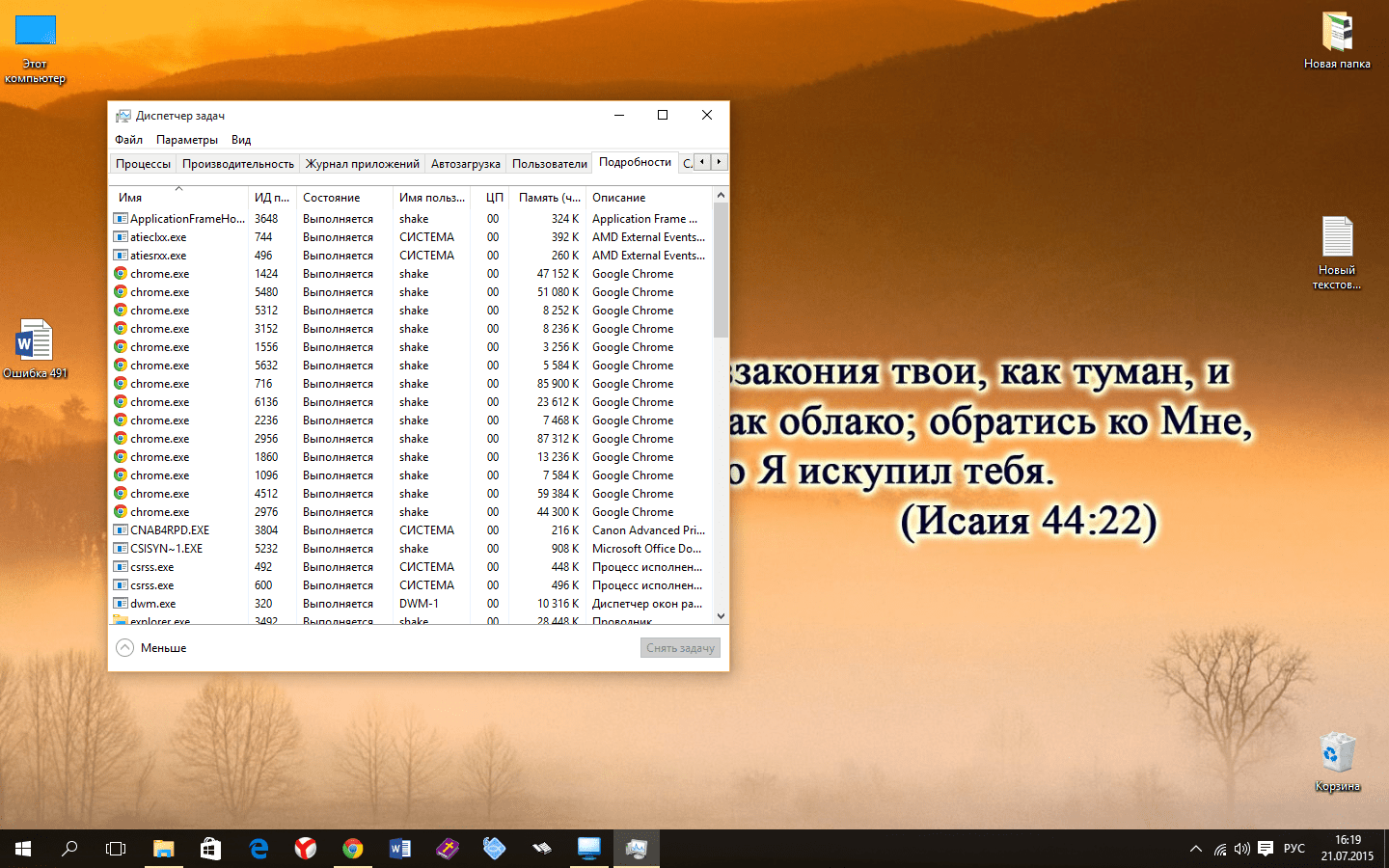Click the Снять задачу button

pos(680,648)
